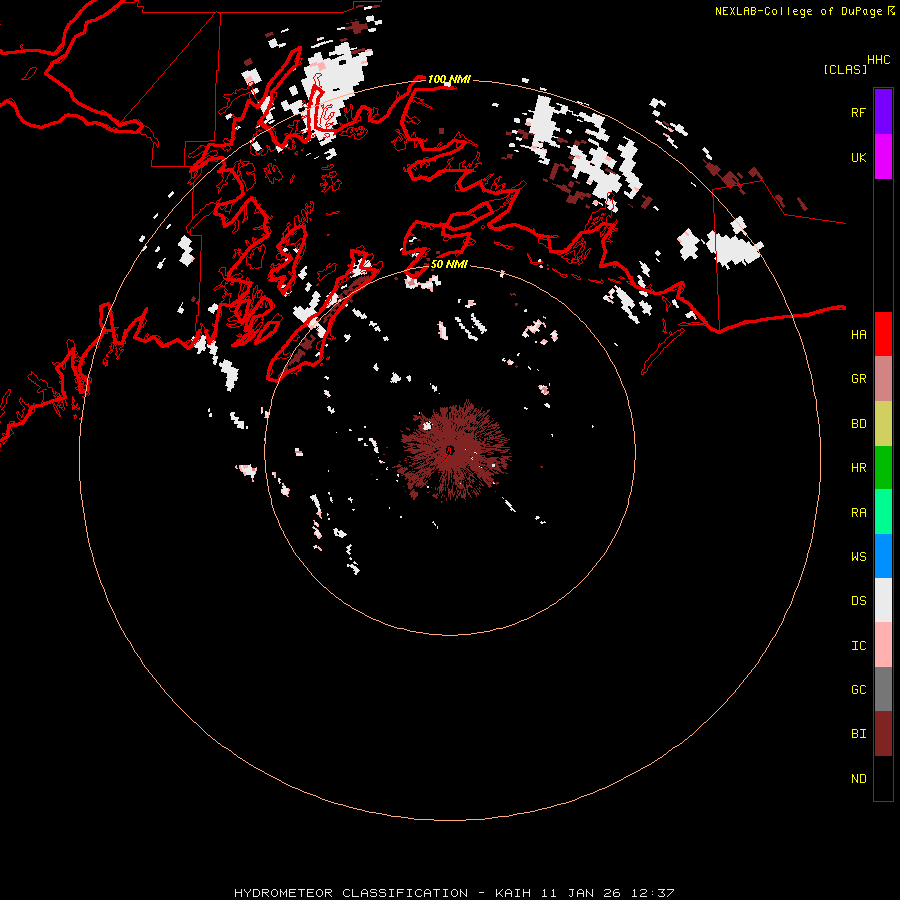
Task: Click the 50 NMI range ring label
Action: click(x=449, y=264)
